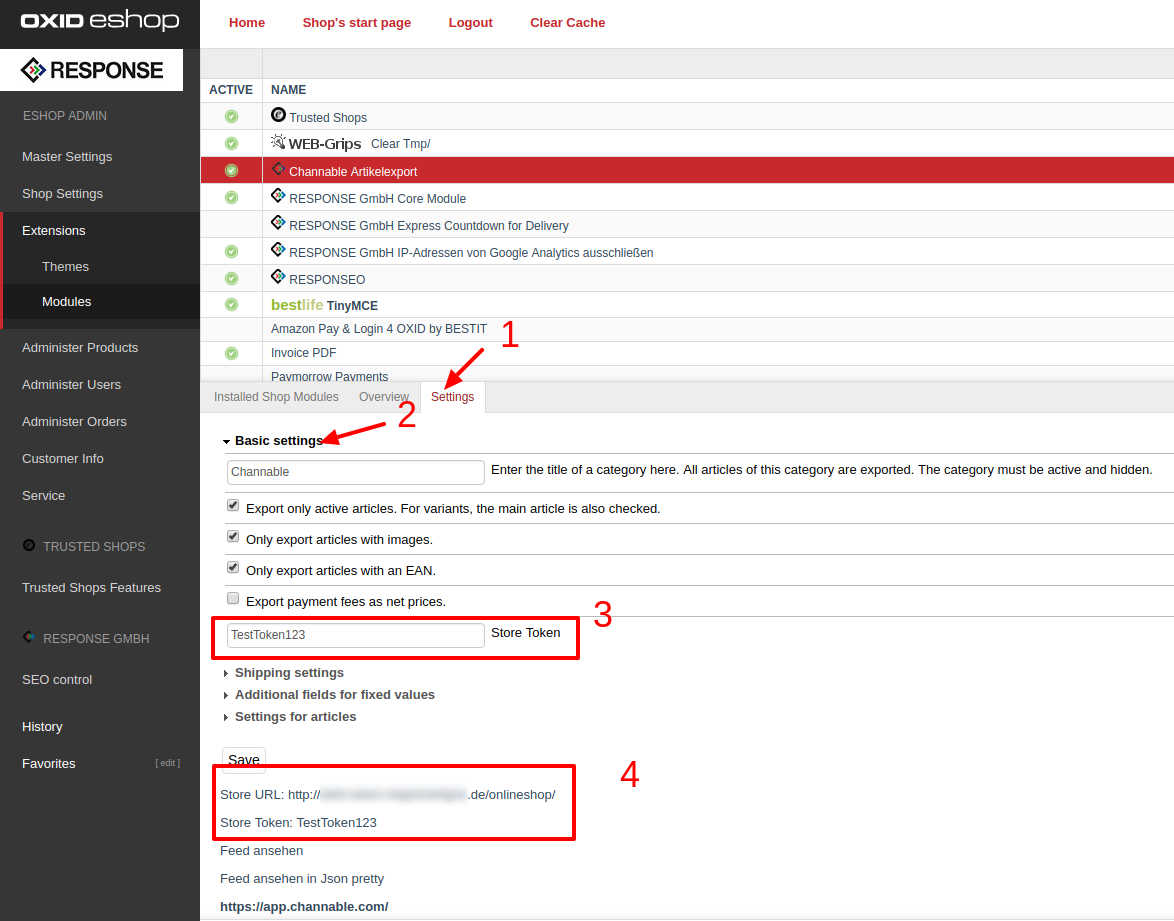Click the RESPONSEO module icon
Screen dimensions: 1174x921
pos(278,276)
